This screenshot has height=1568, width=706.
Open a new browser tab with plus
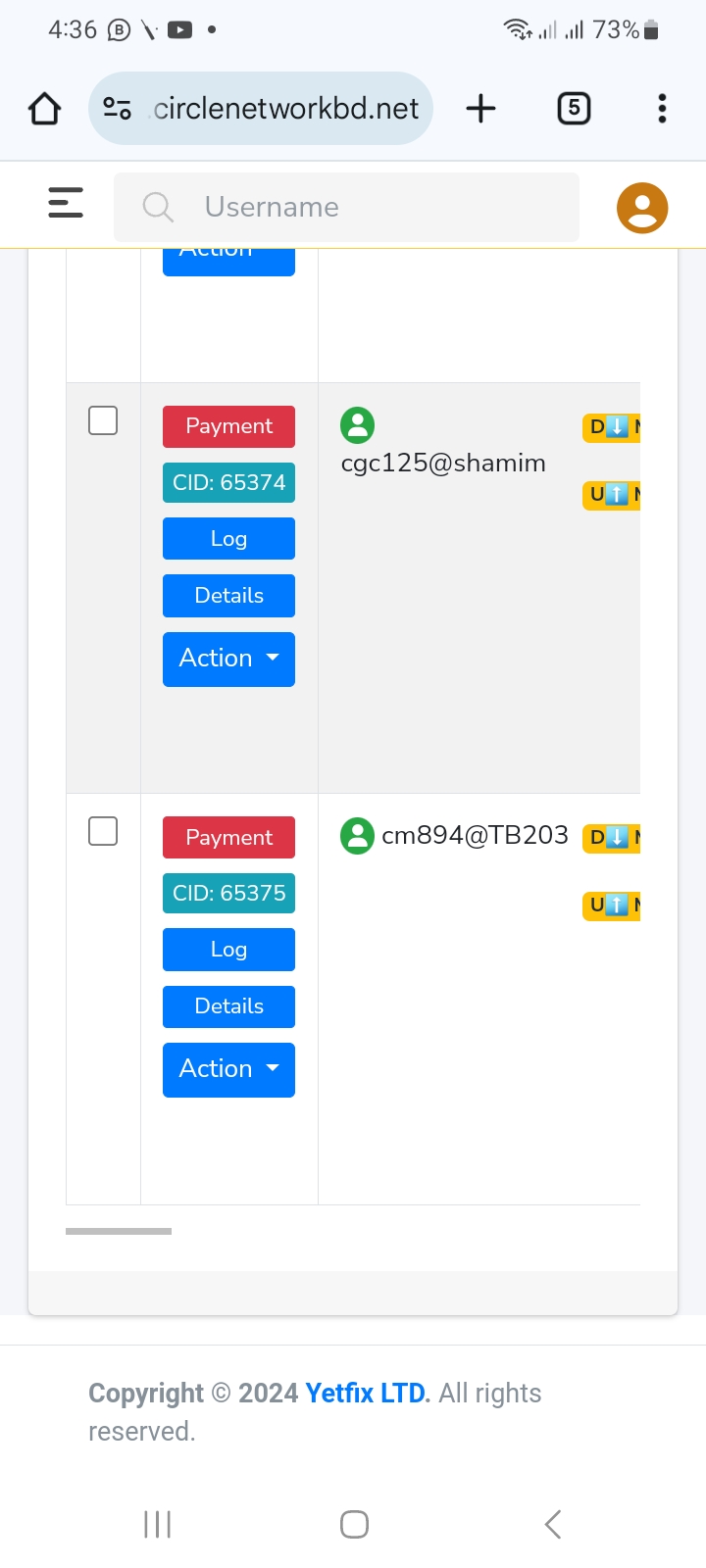point(480,109)
